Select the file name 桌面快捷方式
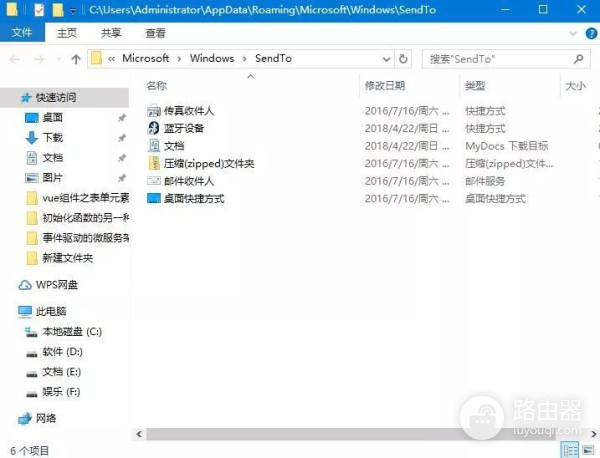 tap(194, 199)
